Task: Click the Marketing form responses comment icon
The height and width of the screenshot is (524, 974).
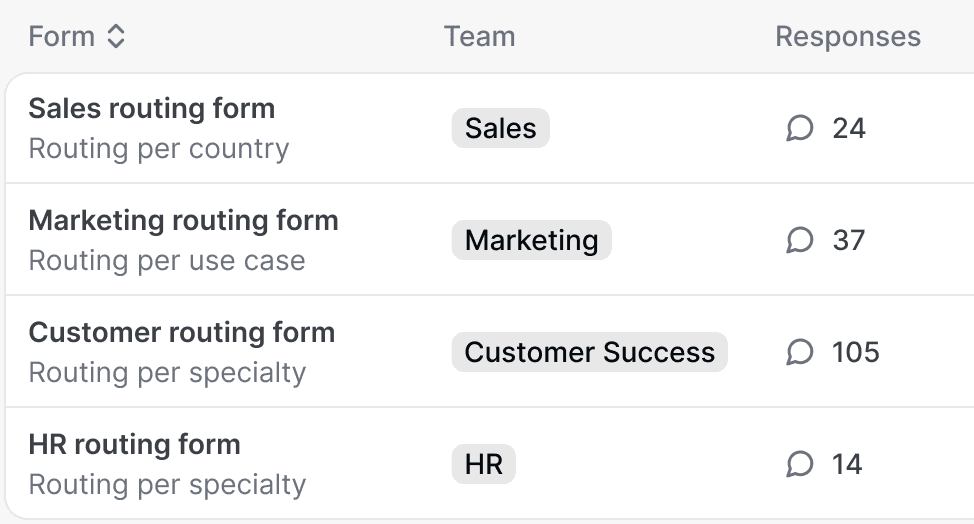Action: (800, 240)
